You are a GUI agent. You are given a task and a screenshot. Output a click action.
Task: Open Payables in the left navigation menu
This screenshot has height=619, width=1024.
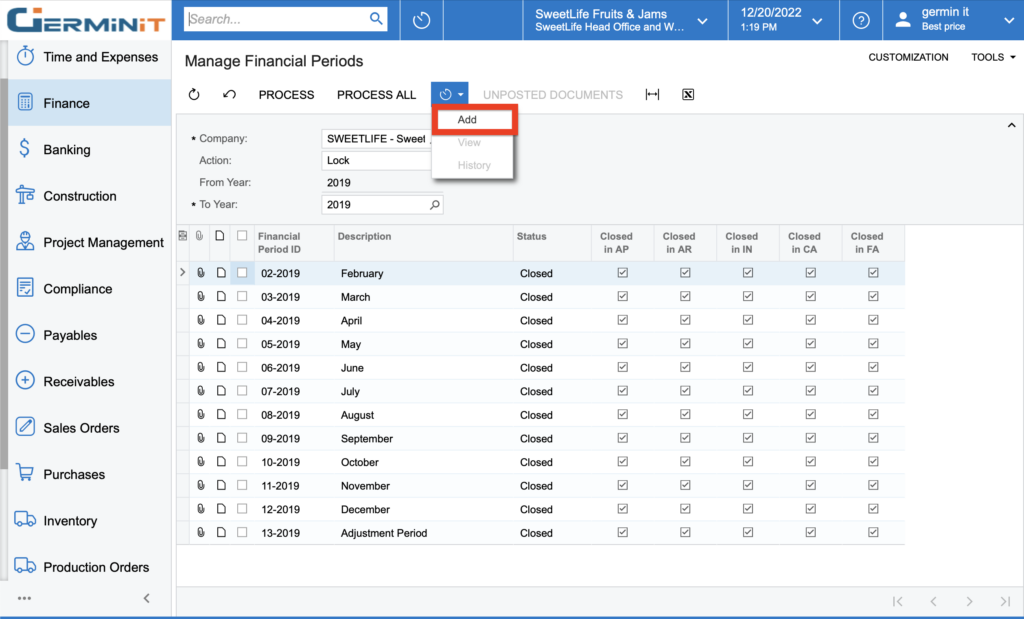pos(70,335)
